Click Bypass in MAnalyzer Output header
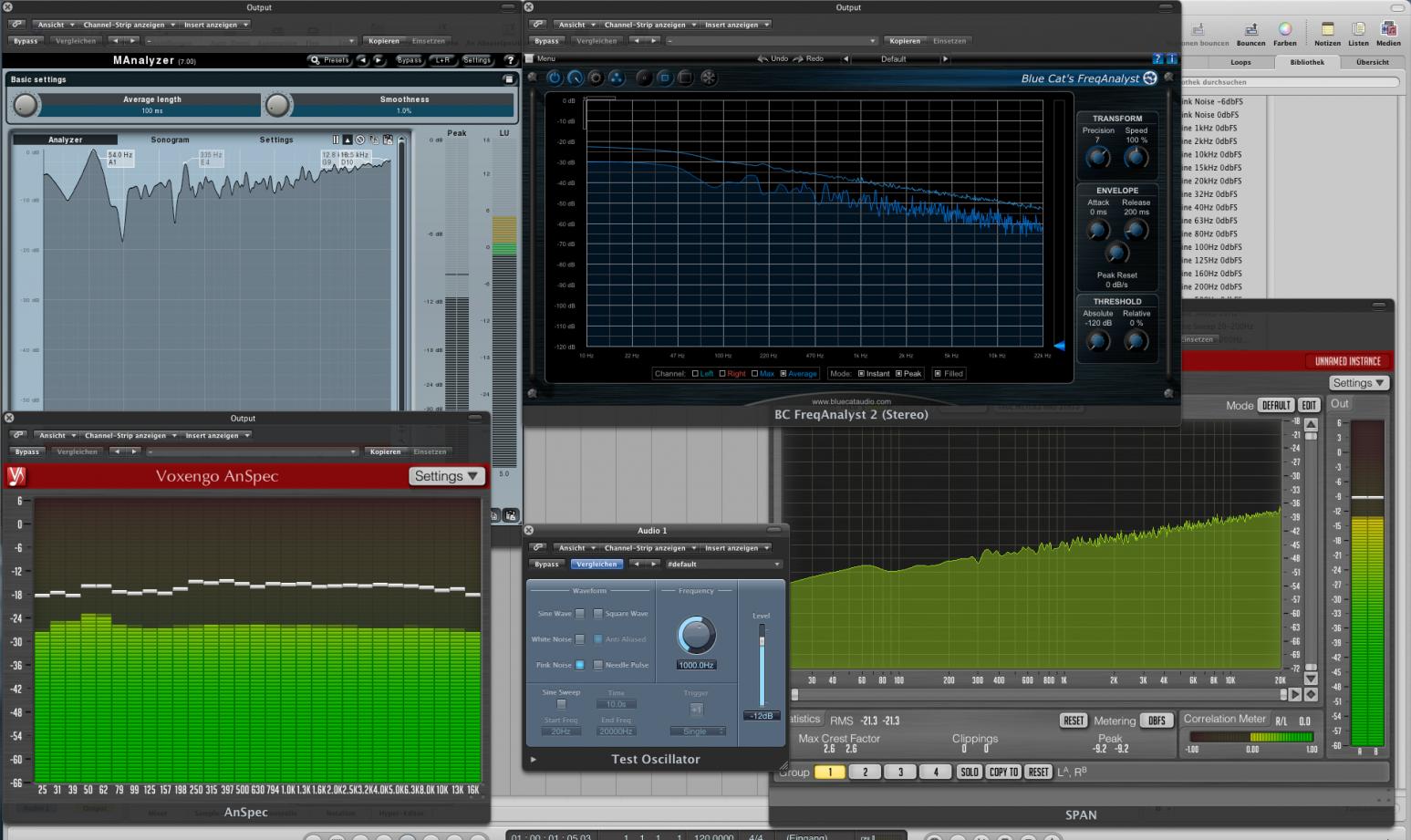Viewport: 1411px width, 840px height. pos(26,40)
